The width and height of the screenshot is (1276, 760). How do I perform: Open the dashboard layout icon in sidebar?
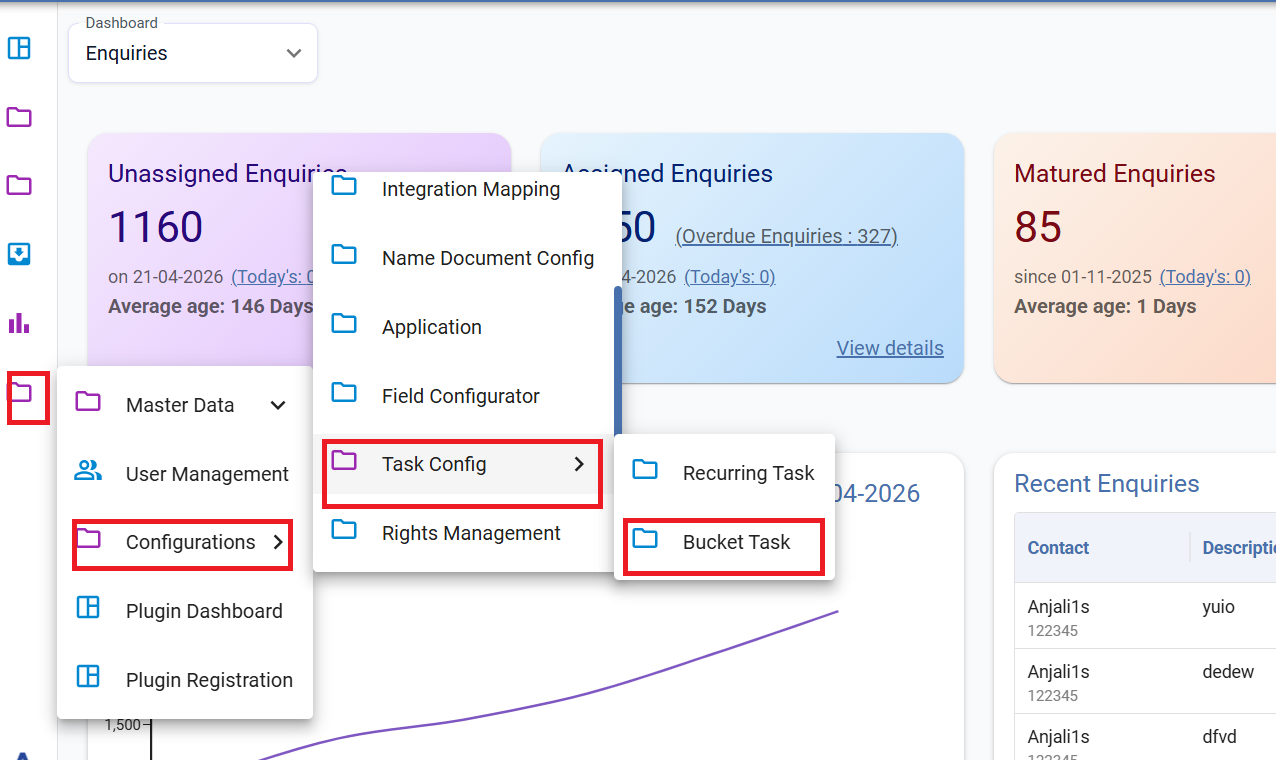point(19,48)
